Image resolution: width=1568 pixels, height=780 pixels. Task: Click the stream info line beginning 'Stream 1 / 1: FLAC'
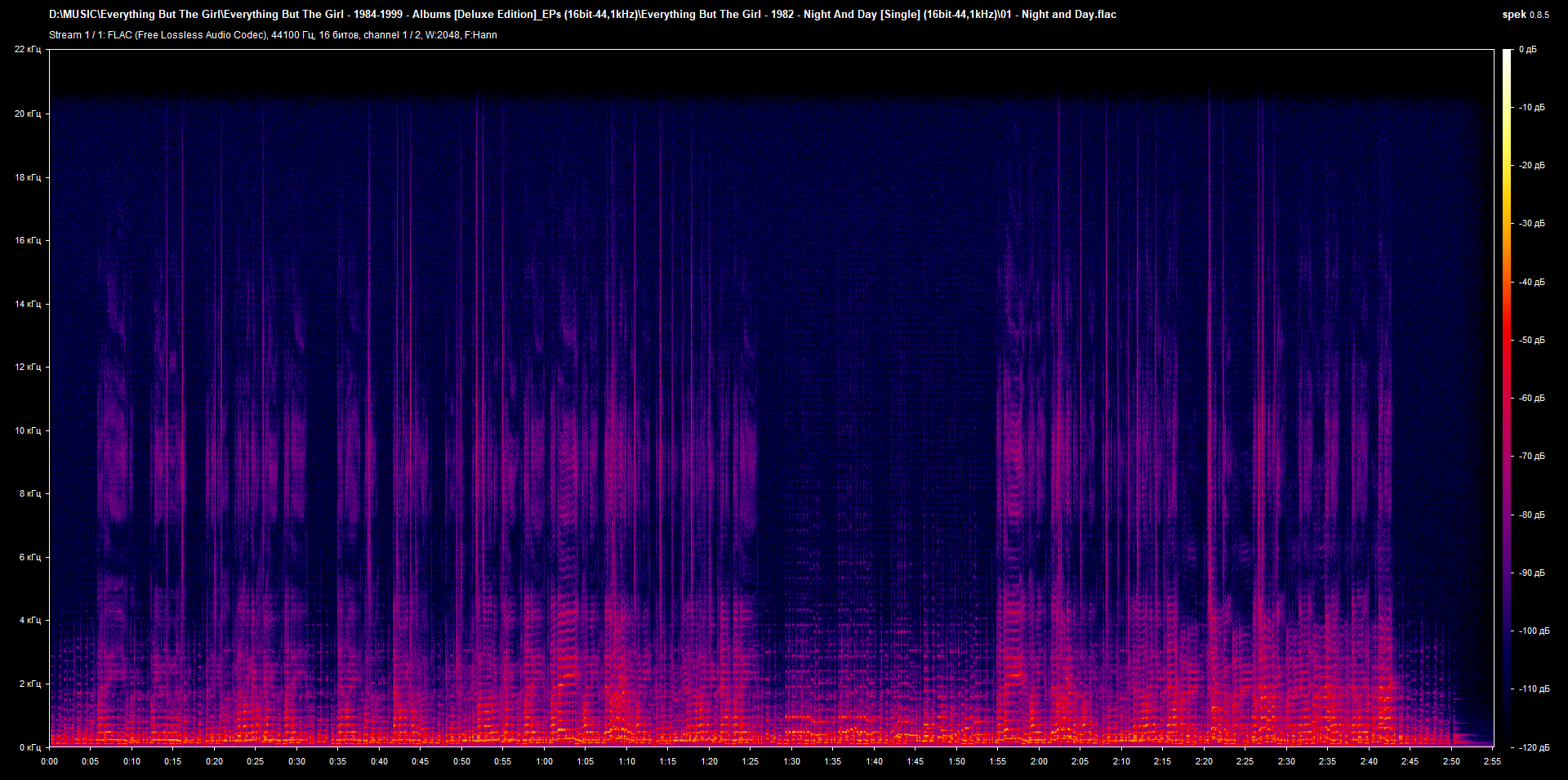(x=273, y=35)
